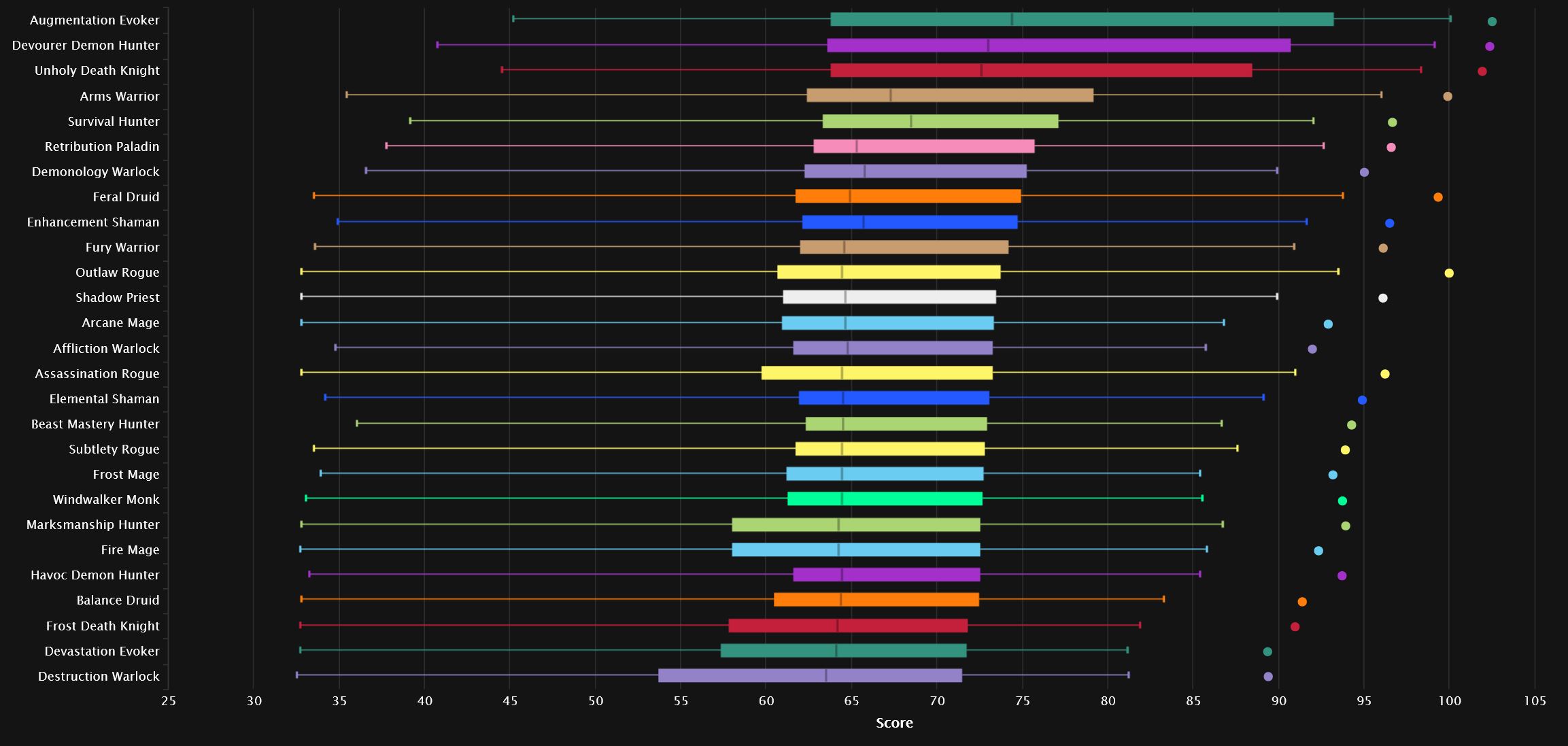Click the Unholy Death Knight outlier dot
Viewport: 1568px width, 746px height.
tap(1482, 72)
